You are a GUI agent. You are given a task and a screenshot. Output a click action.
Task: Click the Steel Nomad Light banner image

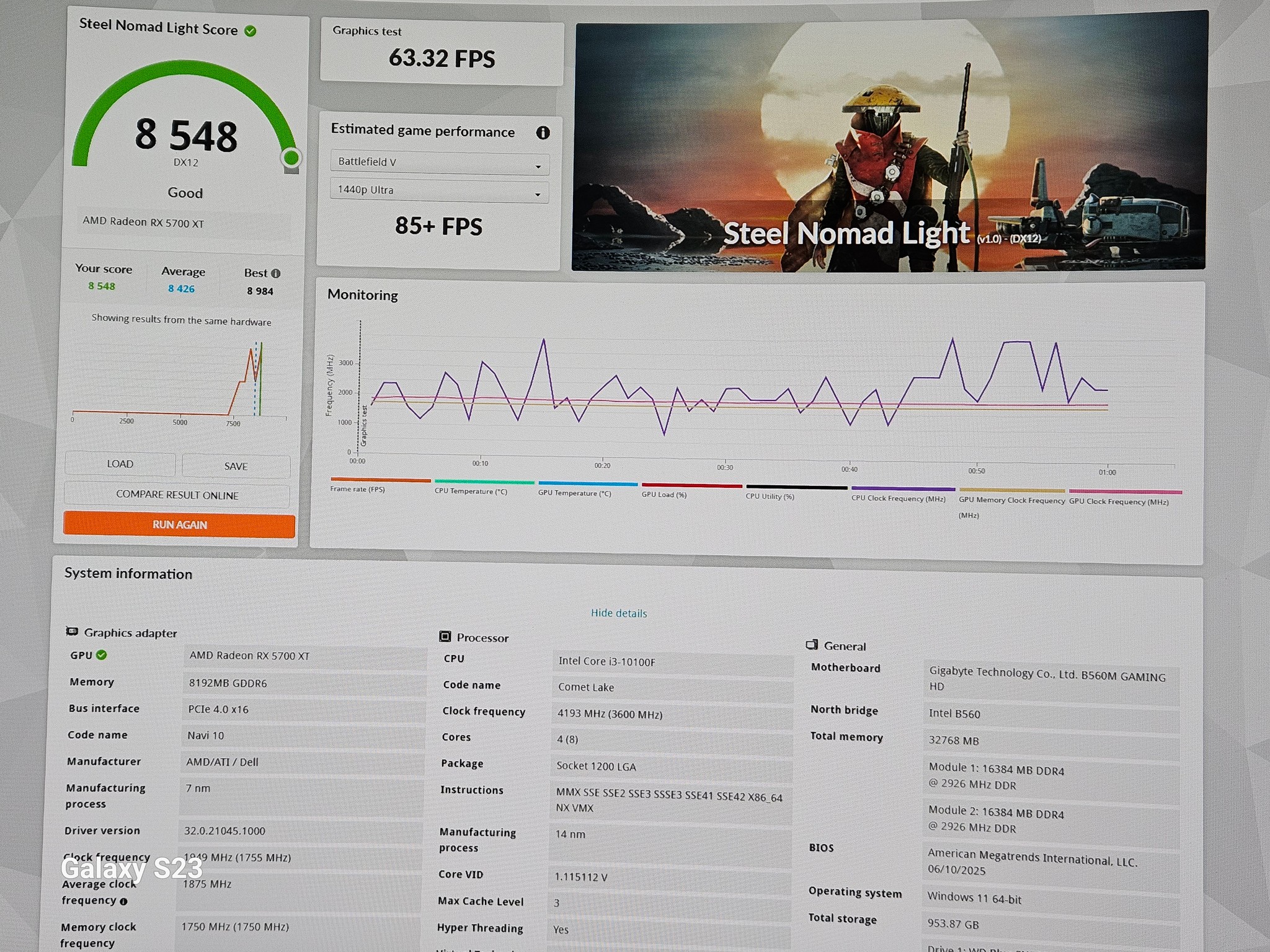coord(890,143)
